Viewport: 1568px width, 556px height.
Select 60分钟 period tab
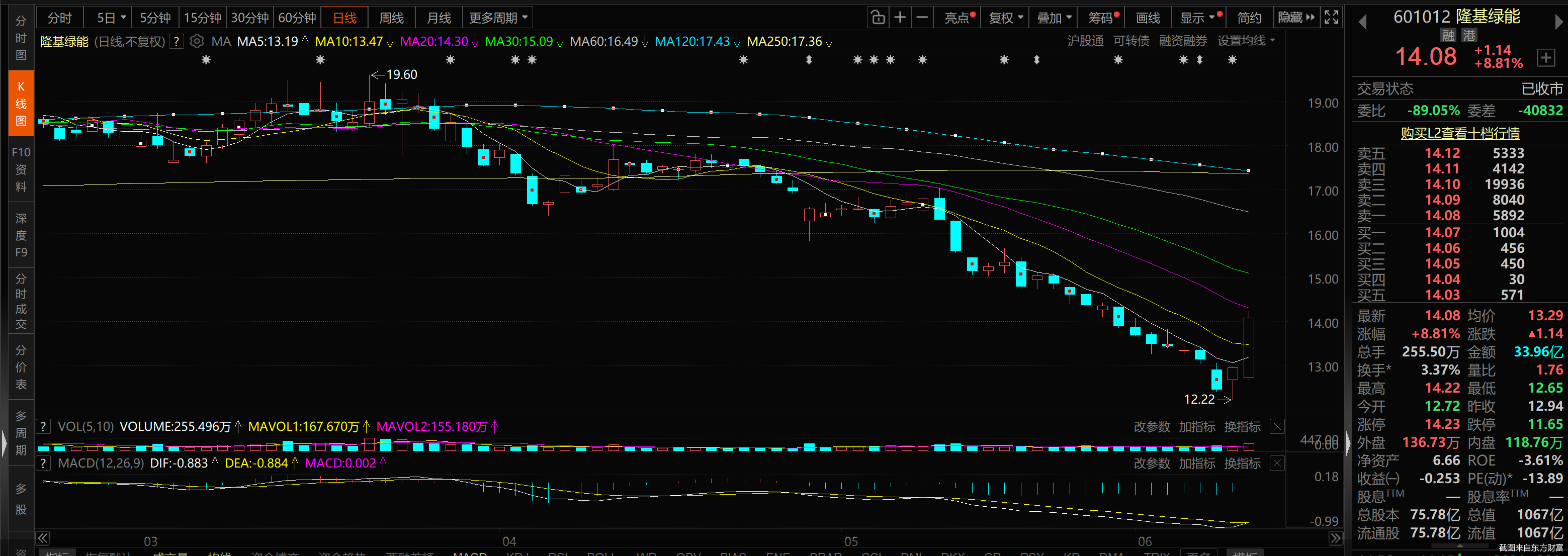point(297,18)
